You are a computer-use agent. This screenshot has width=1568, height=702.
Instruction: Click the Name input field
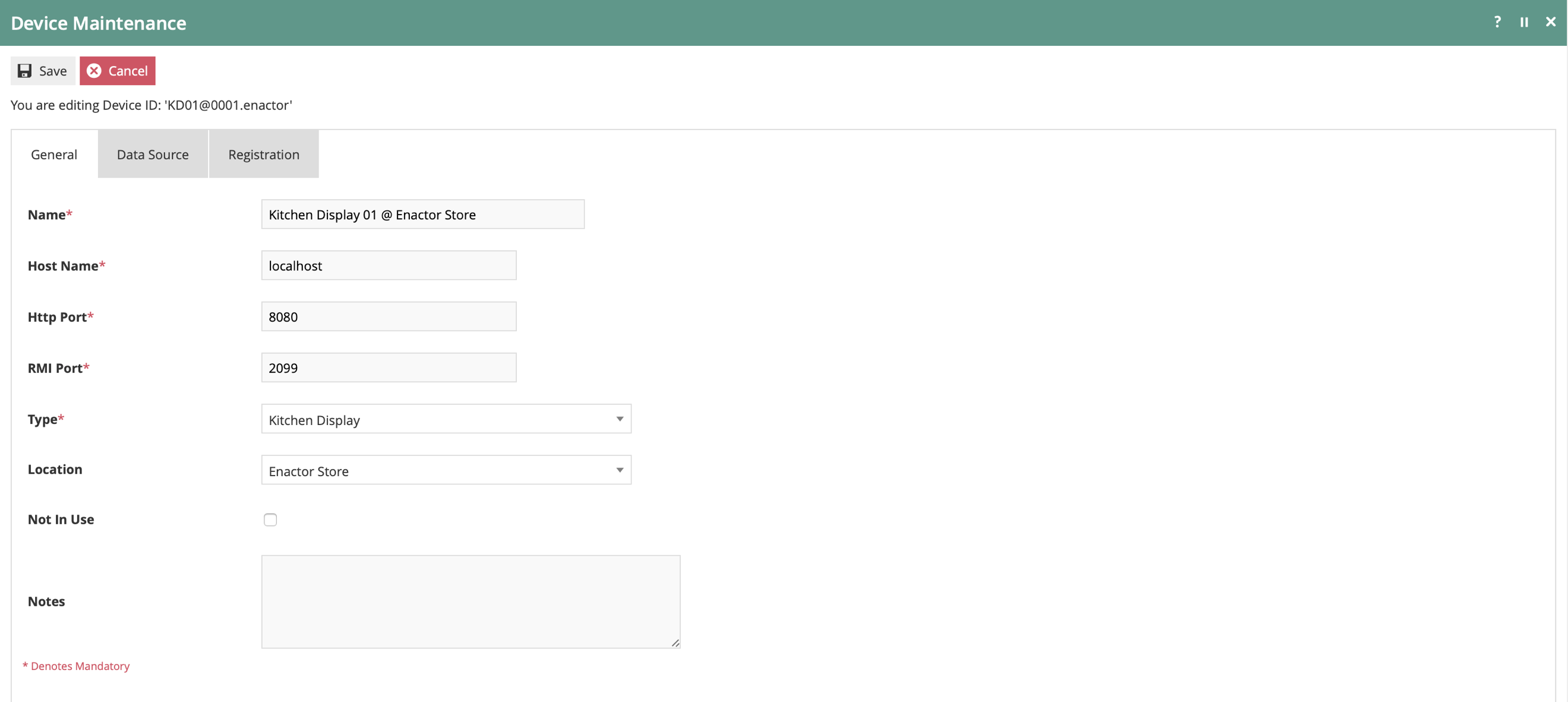(x=422, y=215)
